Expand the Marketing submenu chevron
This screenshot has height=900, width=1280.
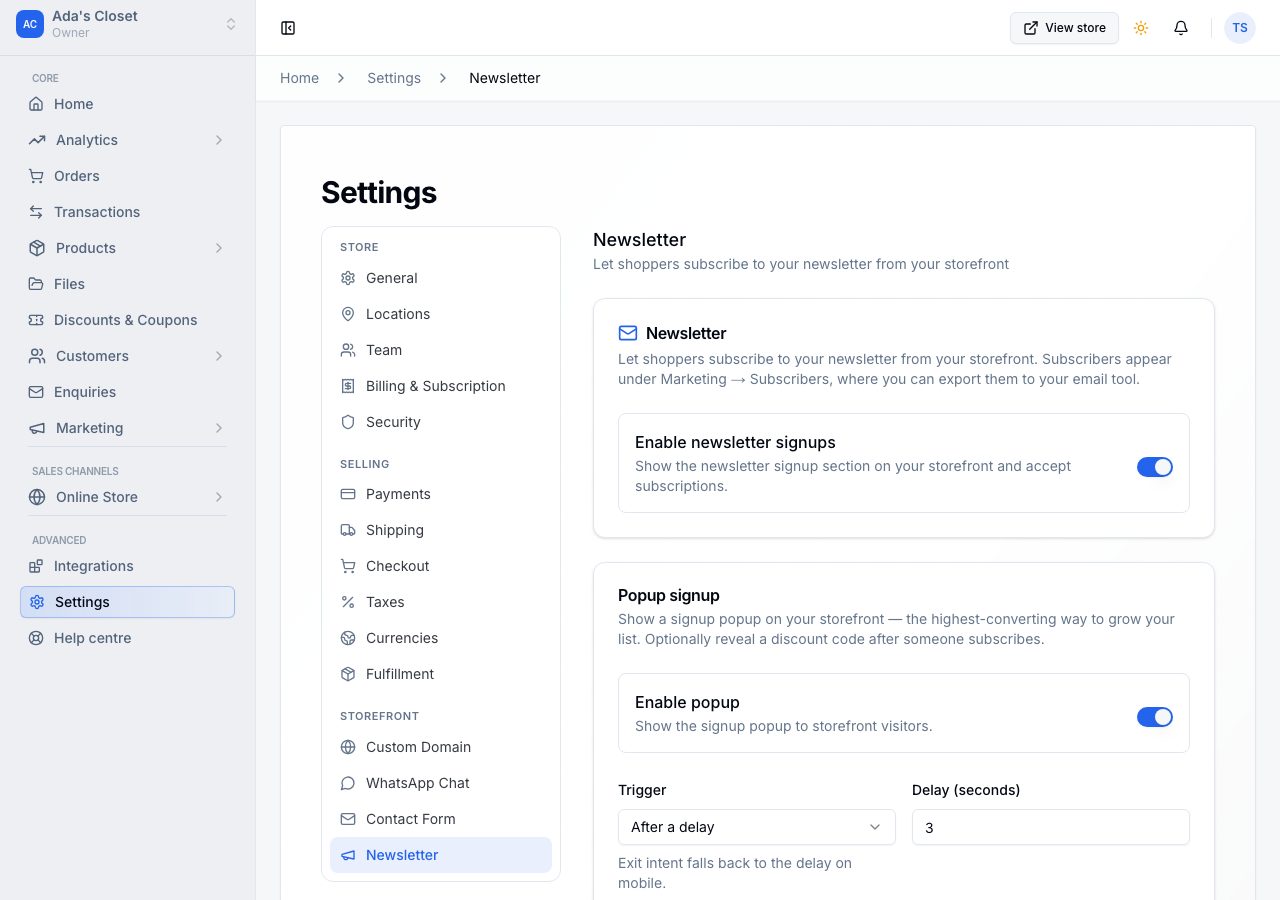coord(219,428)
